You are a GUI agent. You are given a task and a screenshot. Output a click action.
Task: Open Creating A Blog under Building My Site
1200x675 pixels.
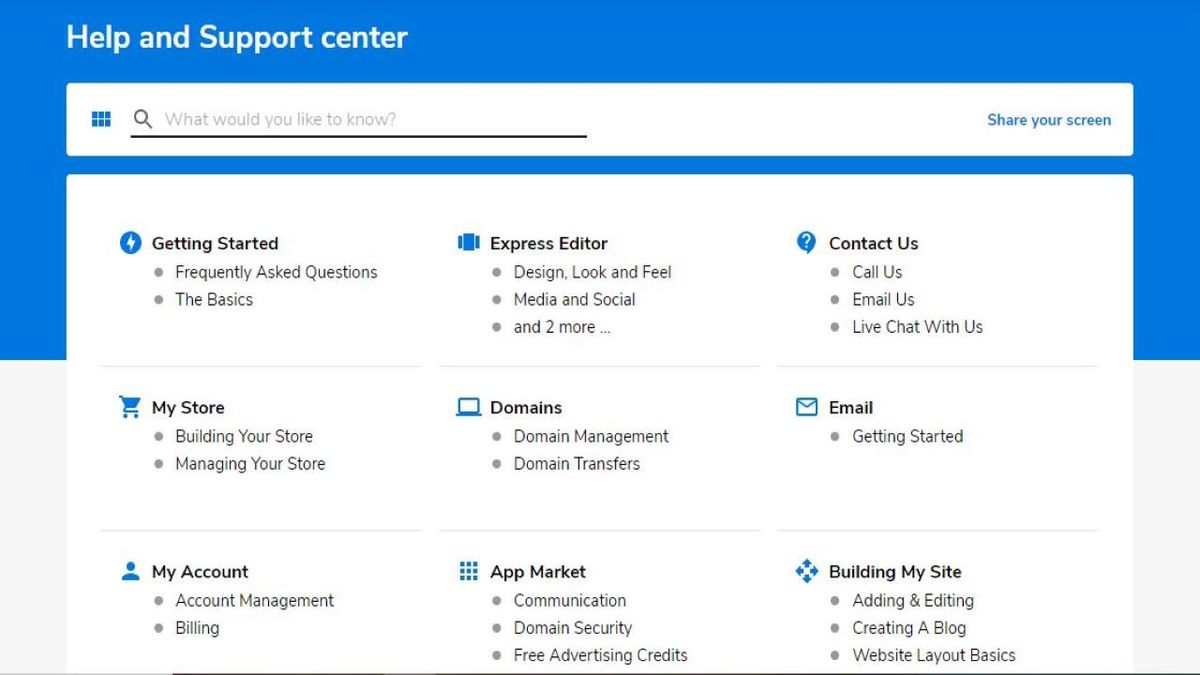(x=908, y=628)
